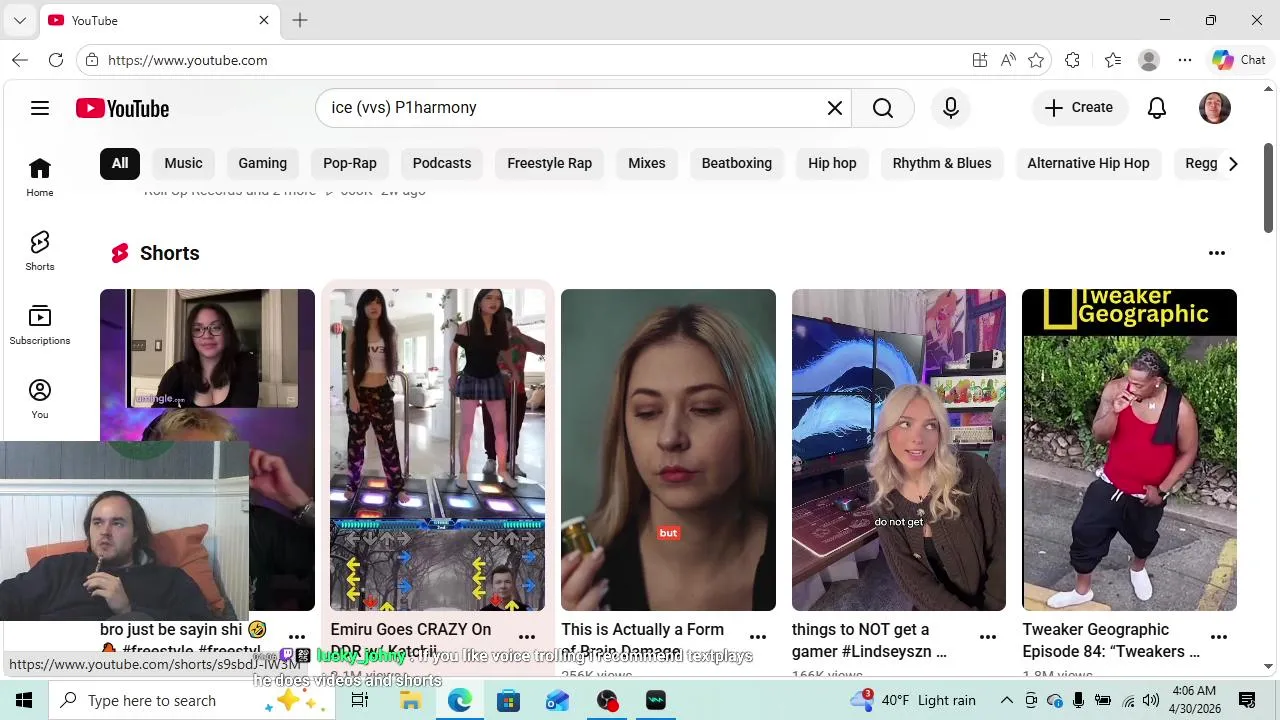Open the Windows Start menu

click(x=24, y=700)
